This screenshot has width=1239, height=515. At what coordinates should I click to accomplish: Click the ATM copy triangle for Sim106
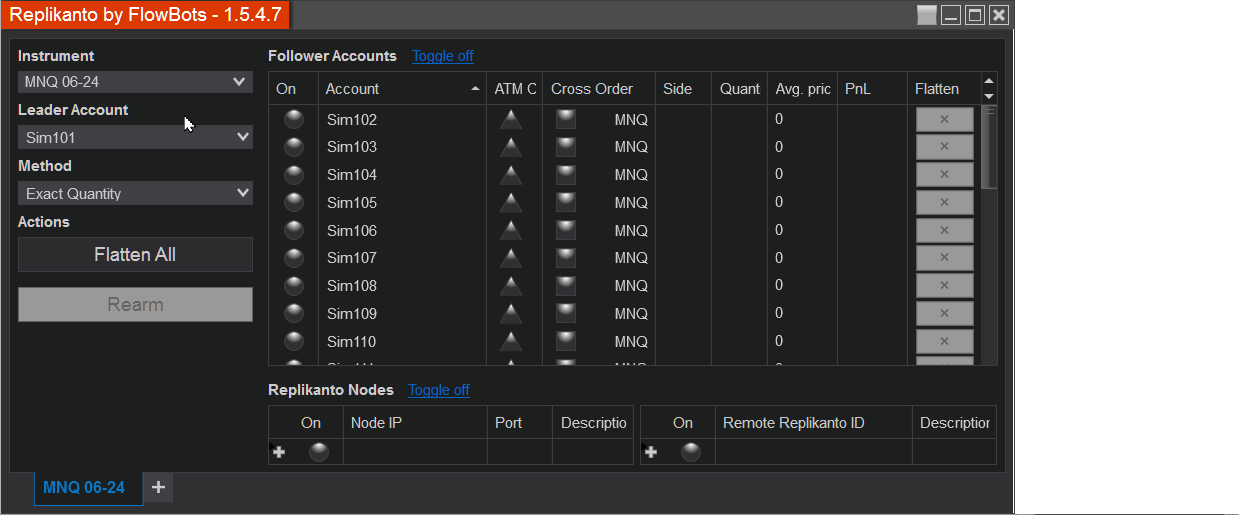(x=511, y=230)
